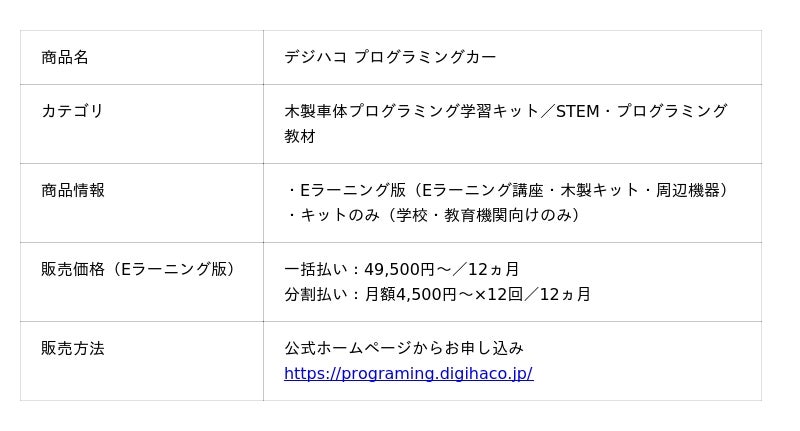Click the 公式ホームページからお申し込み text
The image size is (800, 431).
(404, 348)
